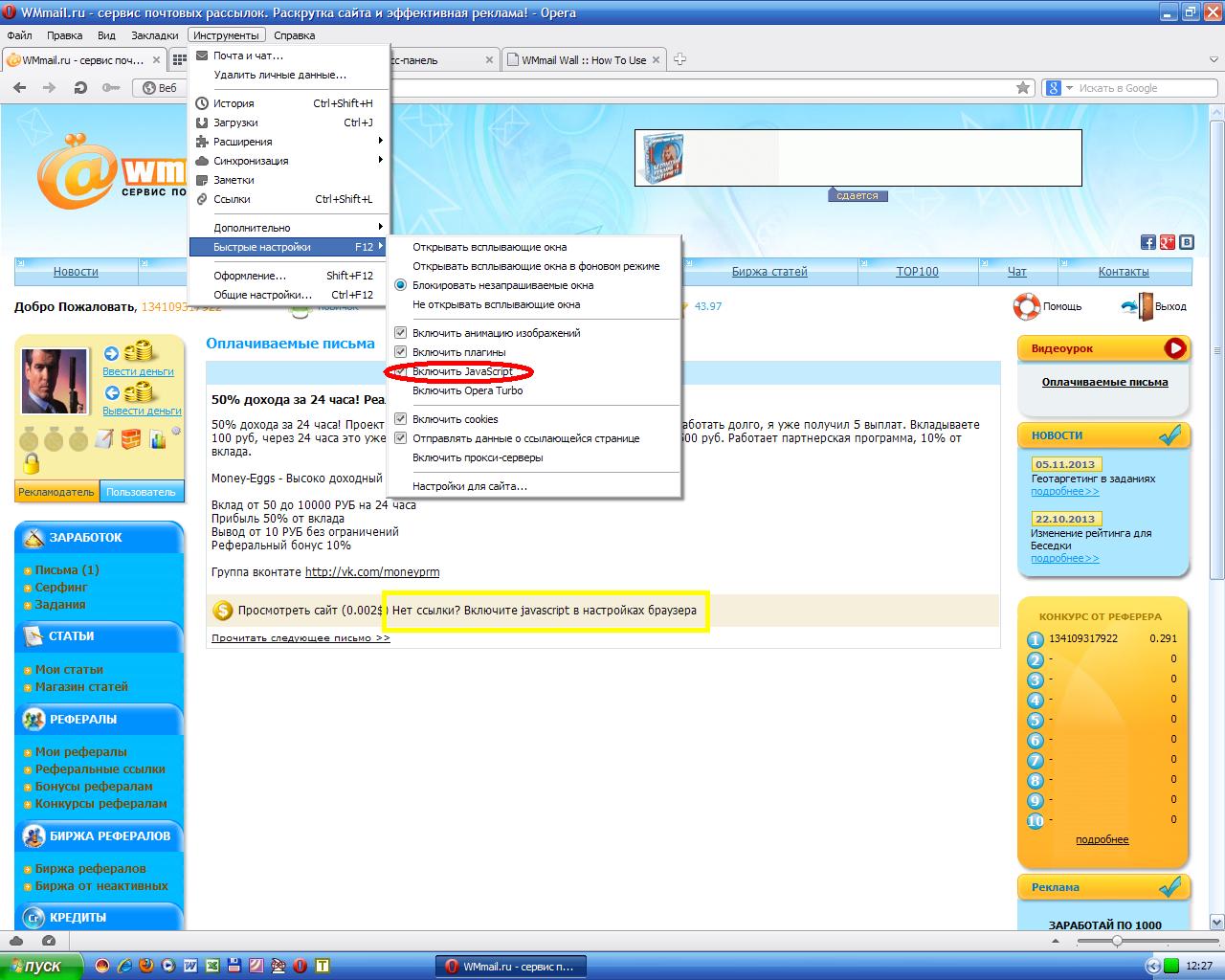The image size is (1225, 980).
Task: Open the Контакты navigation link
Action: (x=1124, y=272)
